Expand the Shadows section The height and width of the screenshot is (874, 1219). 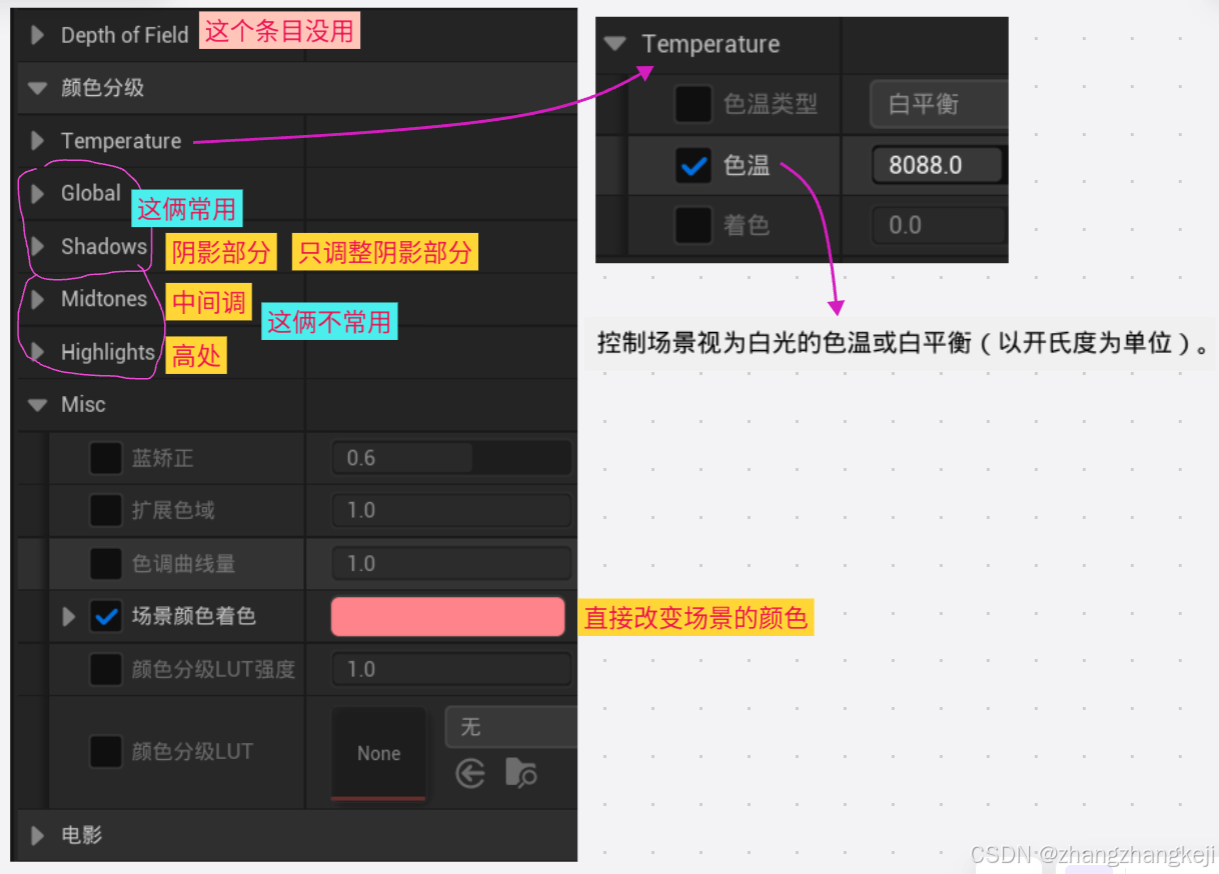coord(36,246)
